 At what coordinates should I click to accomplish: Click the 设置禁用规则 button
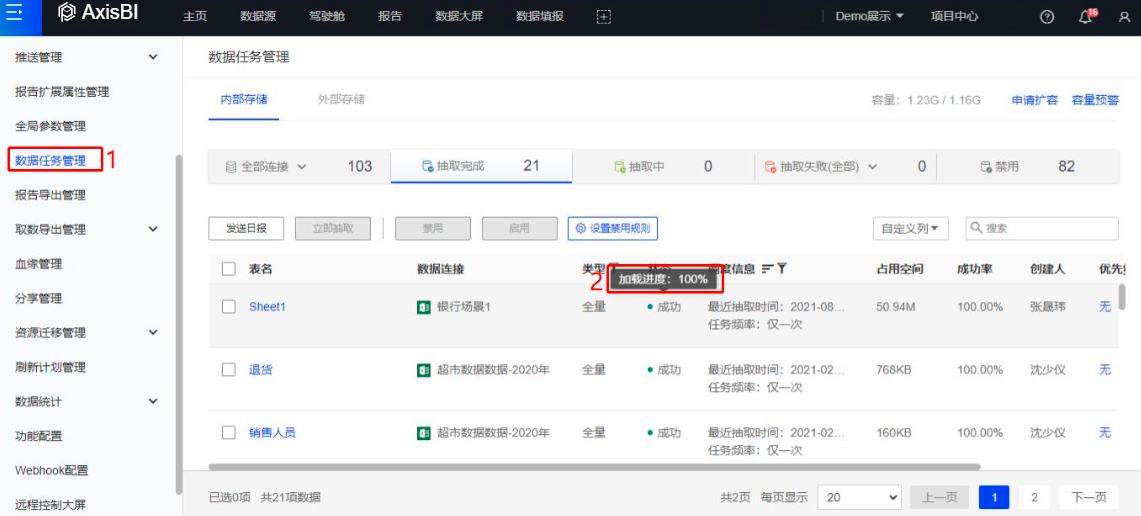(x=613, y=229)
